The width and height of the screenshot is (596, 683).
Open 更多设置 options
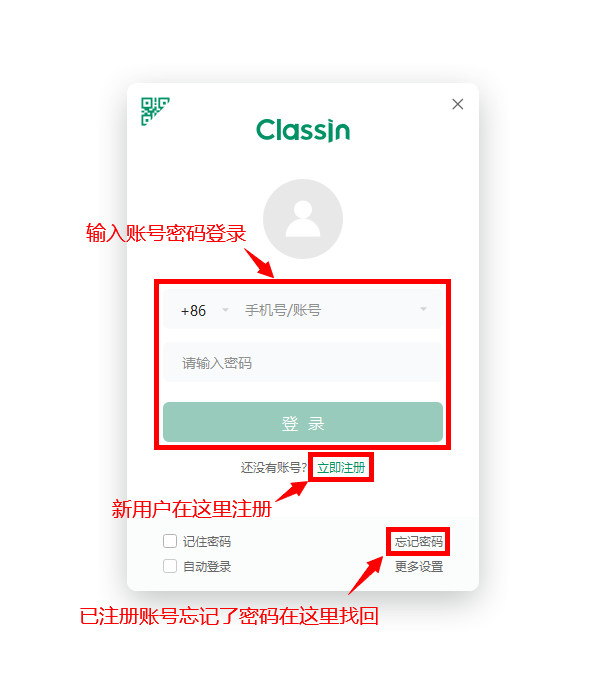click(x=419, y=566)
